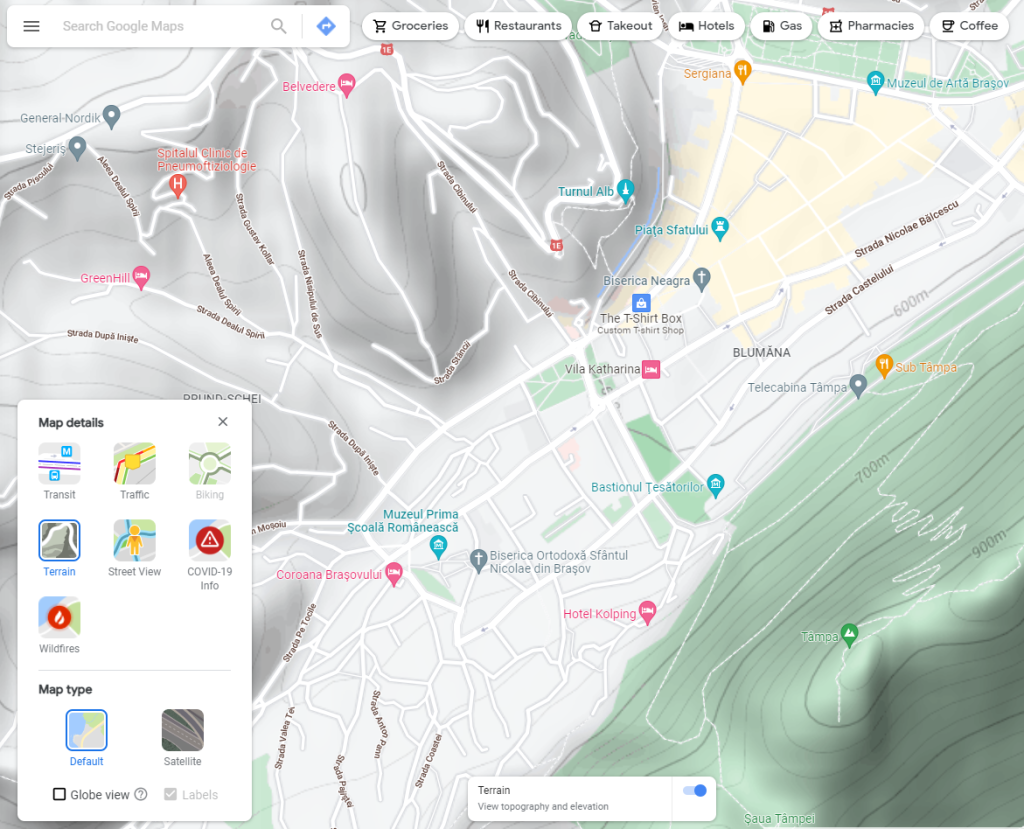Select the General Nordik pin
This screenshot has height=829, width=1024.
[112, 116]
